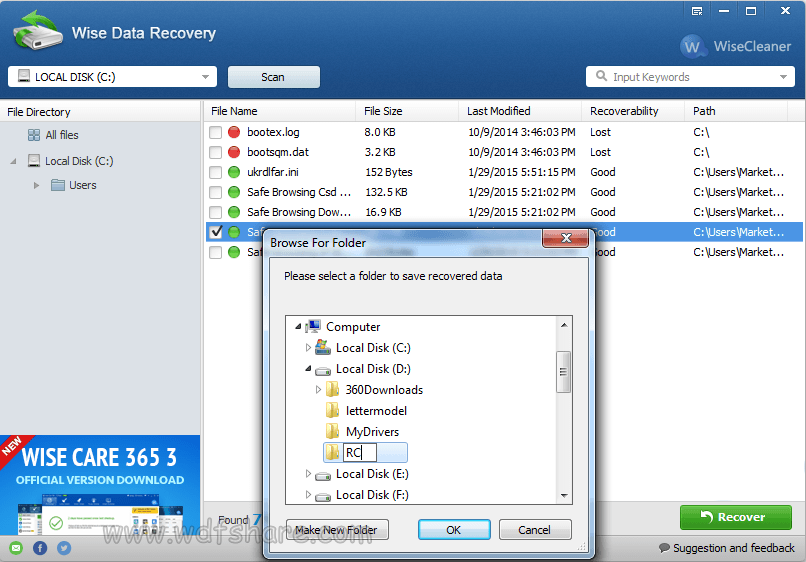Image resolution: width=806 pixels, height=562 pixels.
Task: Click the lettermodel folder icon
Action: click(x=332, y=411)
